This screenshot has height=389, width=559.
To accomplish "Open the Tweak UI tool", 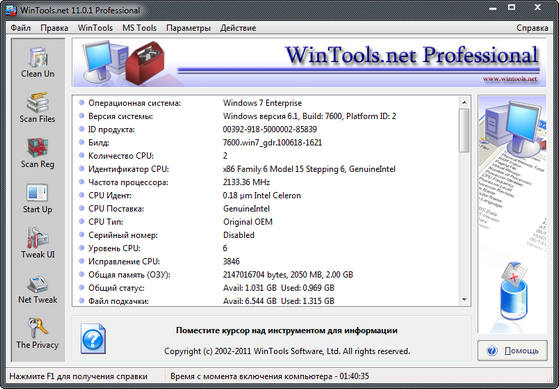I will pos(37,243).
